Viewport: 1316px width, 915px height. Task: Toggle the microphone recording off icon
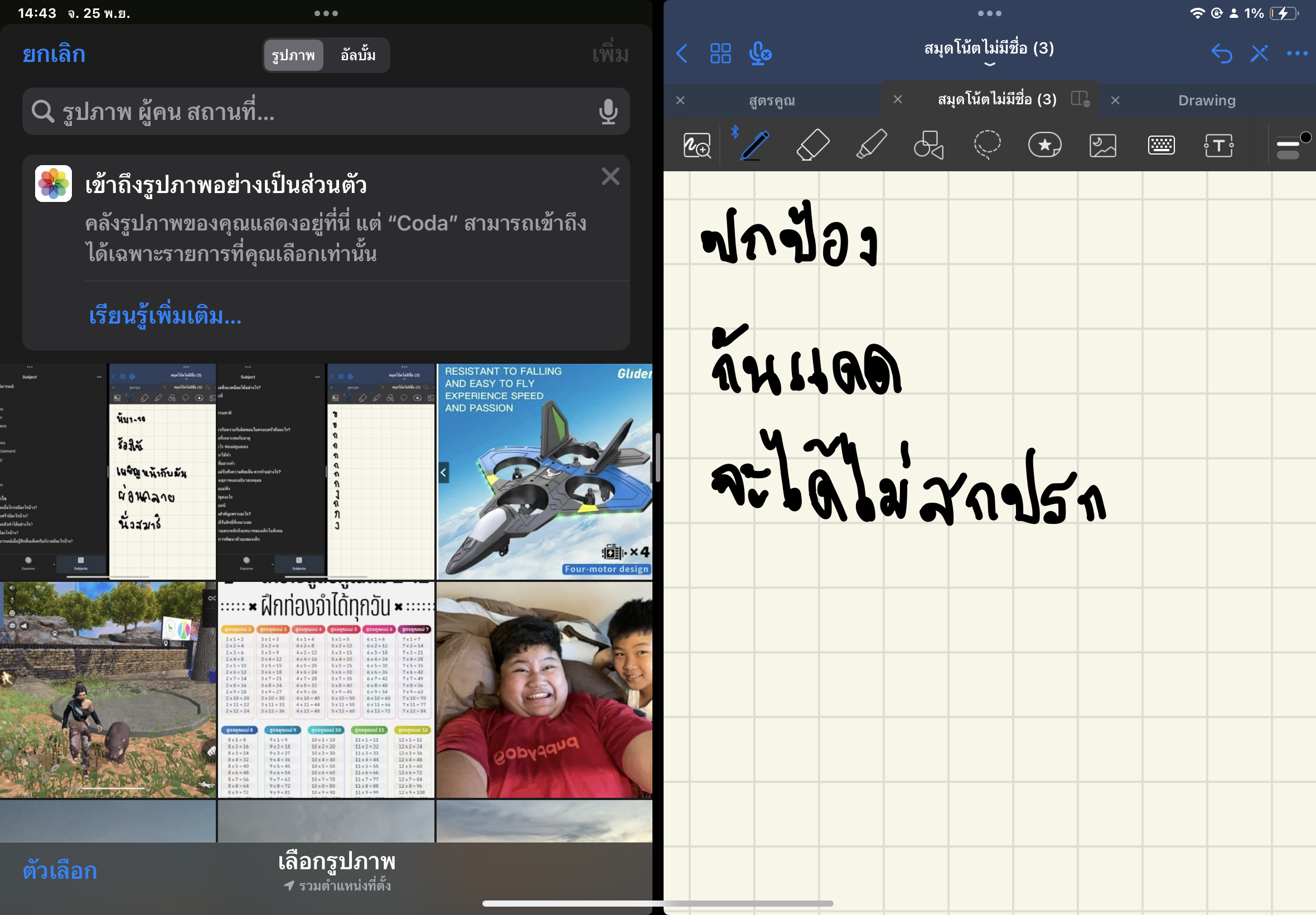pos(759,54)
